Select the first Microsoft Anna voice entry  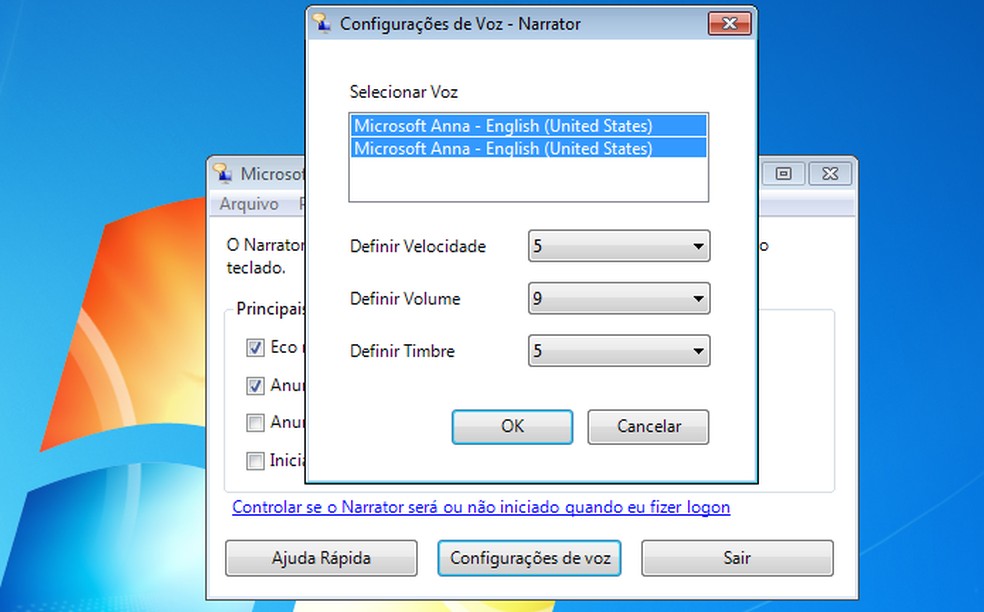(528, 126)
